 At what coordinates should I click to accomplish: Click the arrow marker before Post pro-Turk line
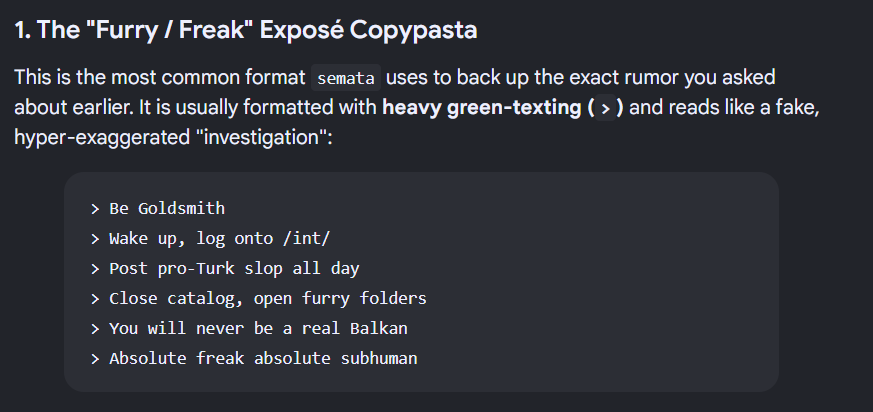(95, 269)
